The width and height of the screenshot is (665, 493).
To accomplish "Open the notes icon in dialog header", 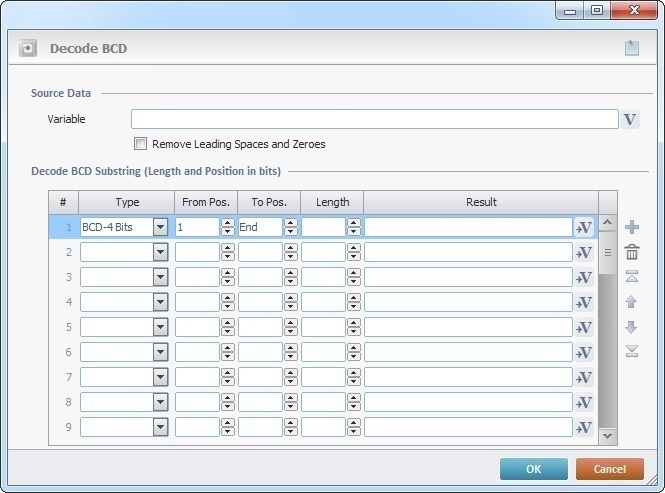I will coord(632,48).
